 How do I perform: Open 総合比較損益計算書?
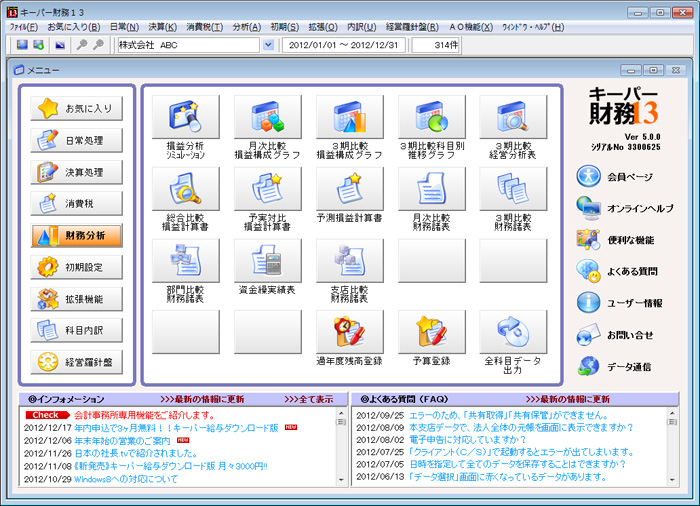point(186,189)
